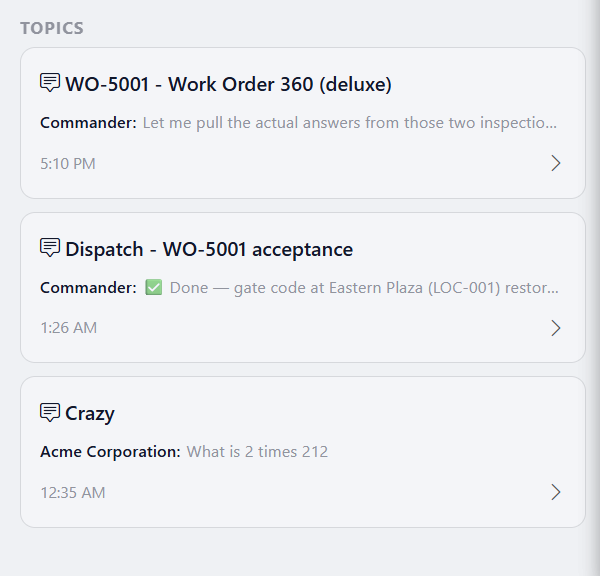Screen dimensions: 600x576
Task: Expand the Crazy topic chevron arrow
Action: tap(556, 492)
